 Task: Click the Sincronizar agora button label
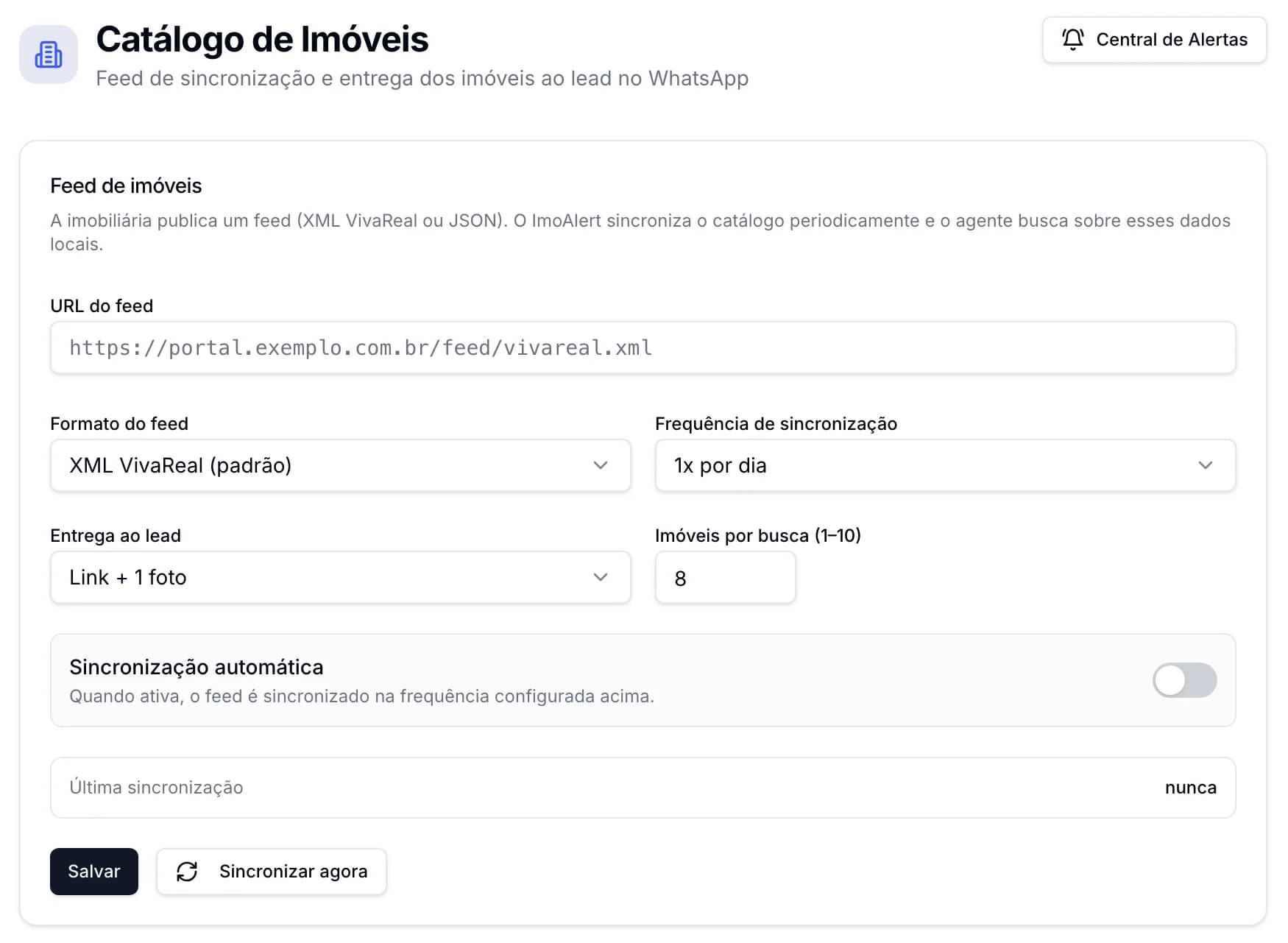click(293, 872)
